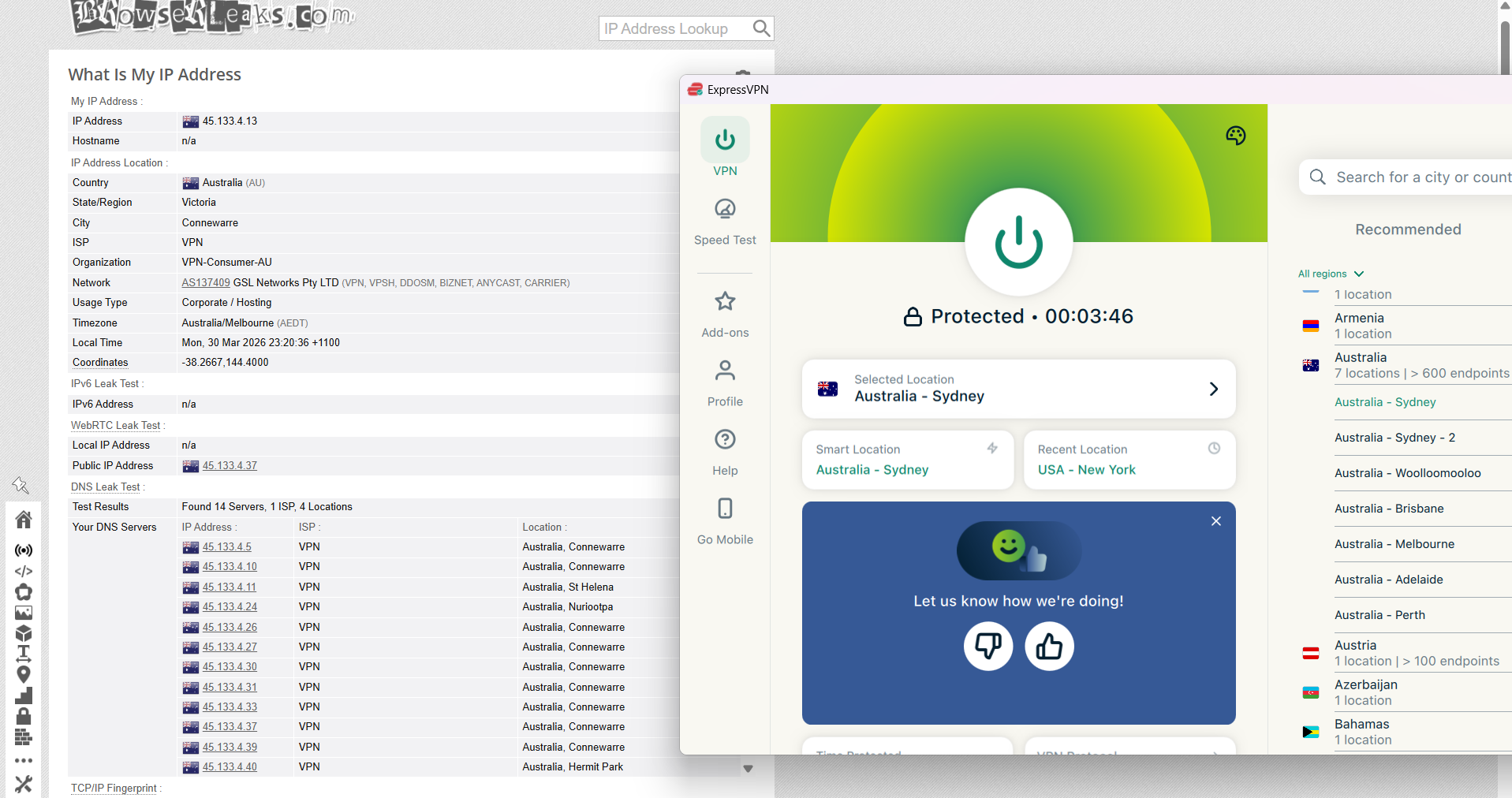Click the Help icon in ExpressVPN
1512x798 pixels.
pos(724,451)
